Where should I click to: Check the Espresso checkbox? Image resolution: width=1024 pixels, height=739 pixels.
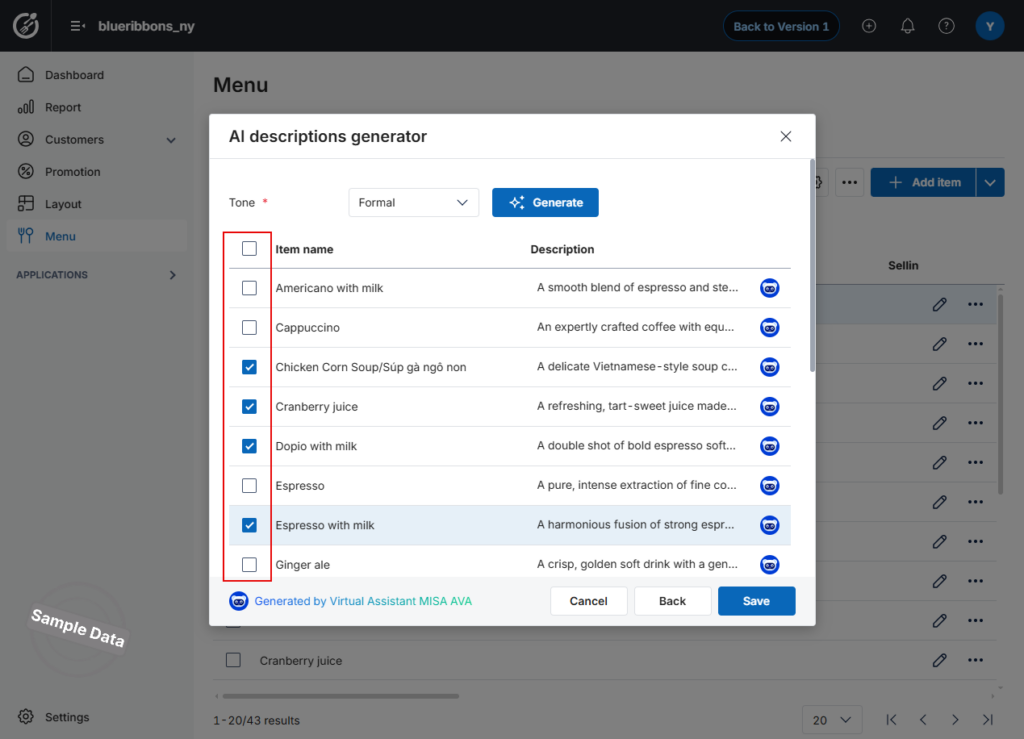pyautogui.click(x=249, y=486)
